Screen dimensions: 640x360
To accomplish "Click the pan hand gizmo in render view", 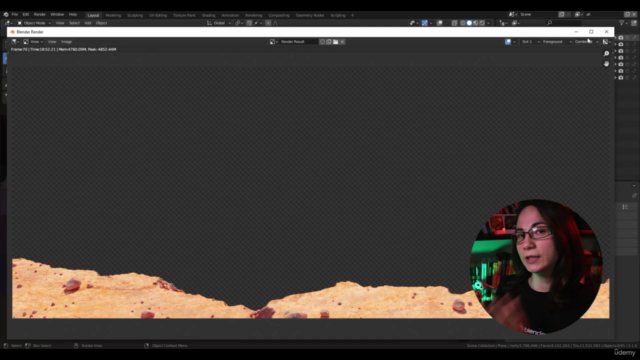I will click(606, 64).
